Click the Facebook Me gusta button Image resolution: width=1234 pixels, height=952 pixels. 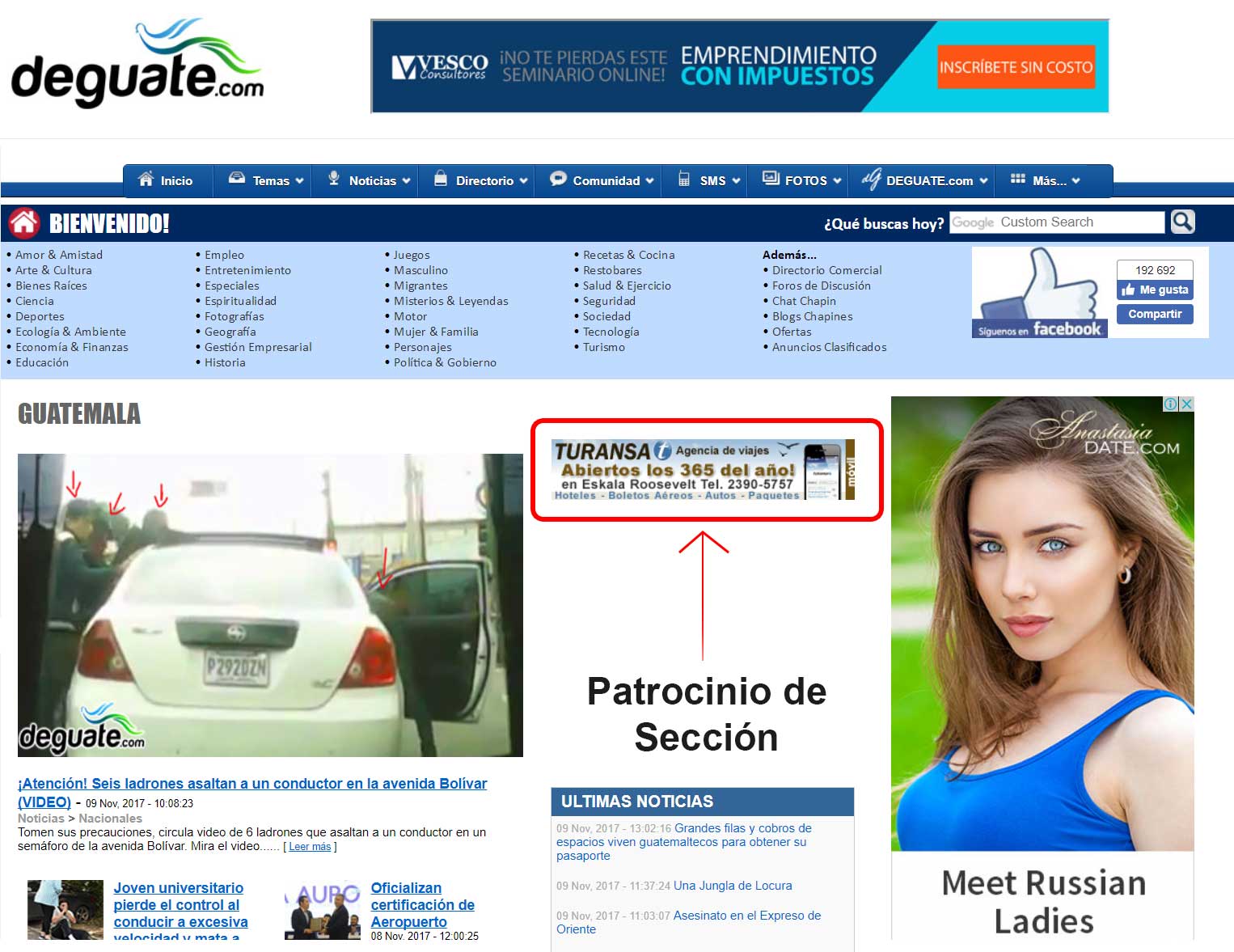1155,290
